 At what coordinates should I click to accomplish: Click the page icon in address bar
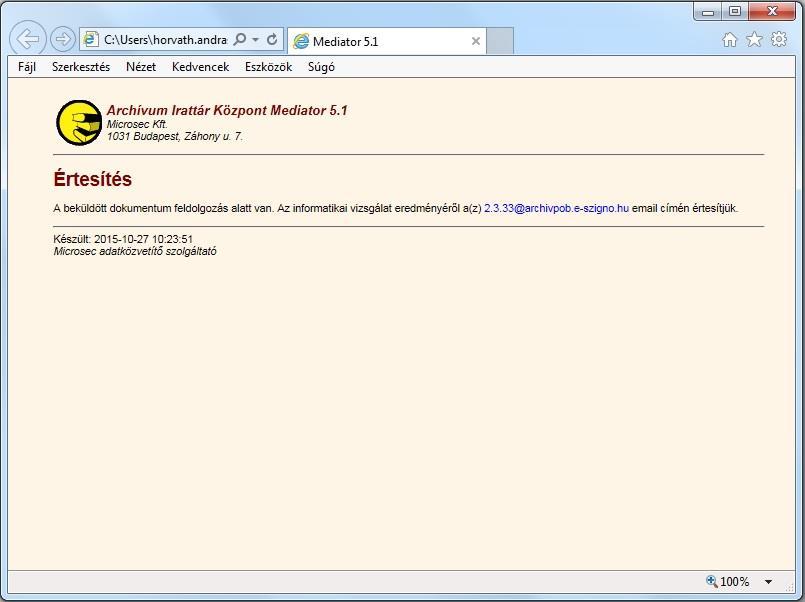[x=91, y=39]
